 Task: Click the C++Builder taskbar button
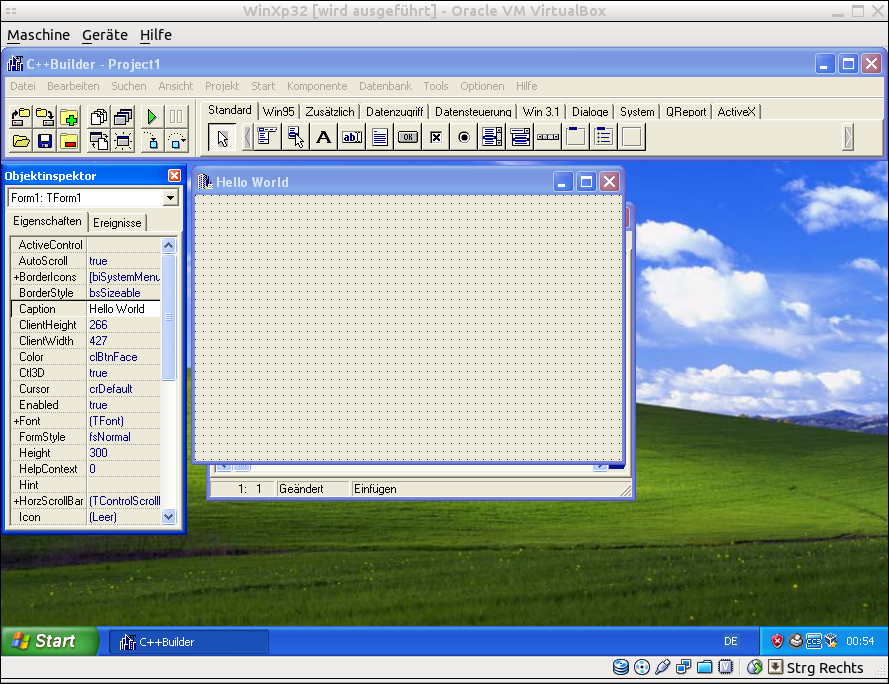pos(189,642)
